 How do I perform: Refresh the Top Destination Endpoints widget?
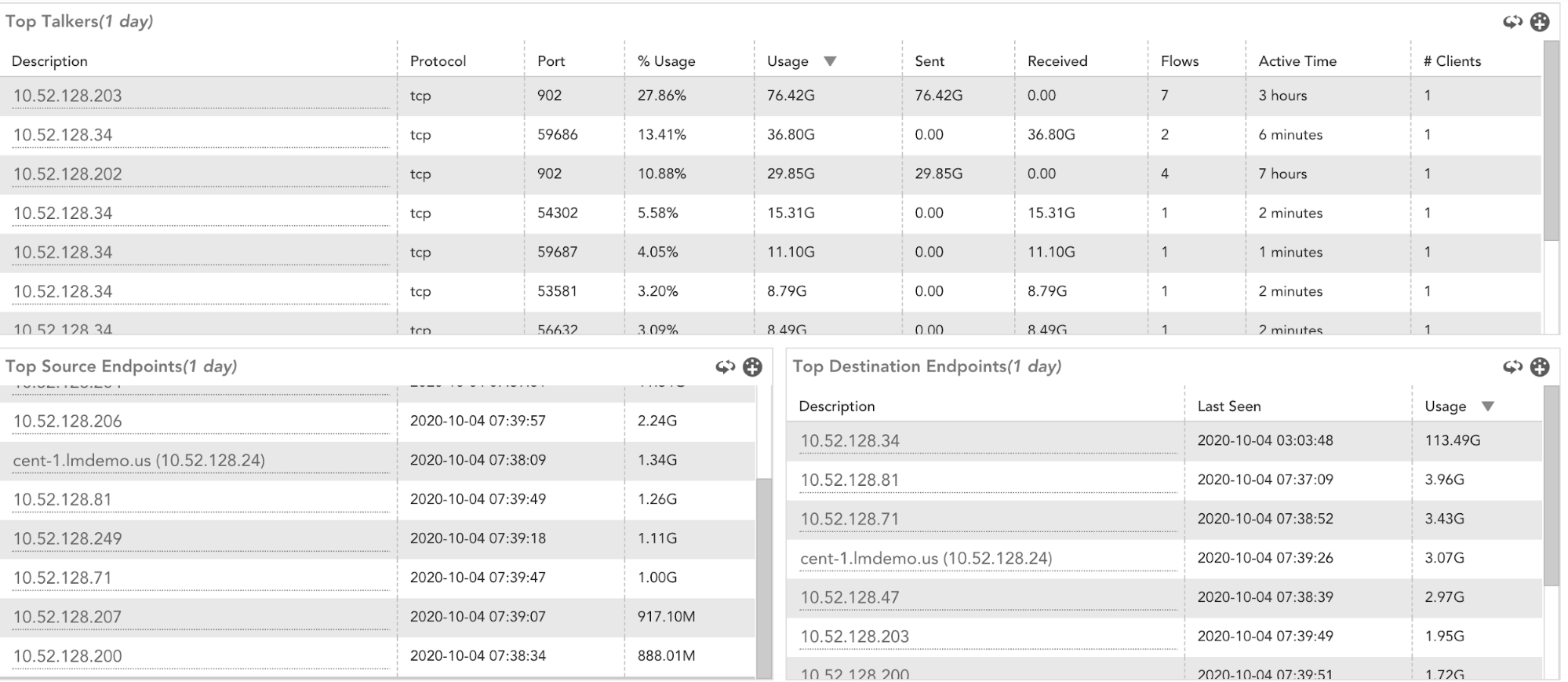[1514, 366]
